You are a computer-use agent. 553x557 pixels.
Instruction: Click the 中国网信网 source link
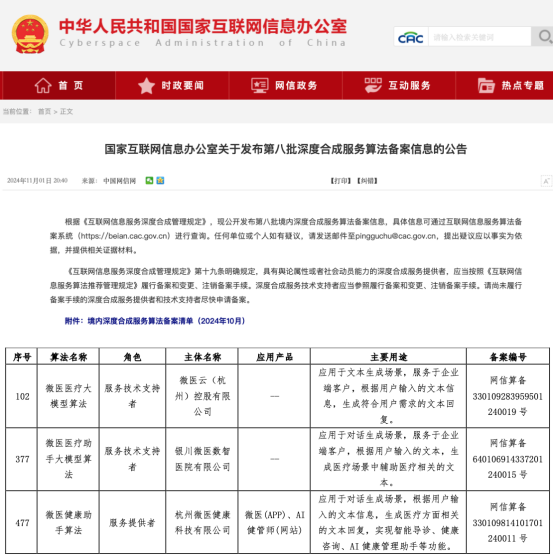pos(119,181)
